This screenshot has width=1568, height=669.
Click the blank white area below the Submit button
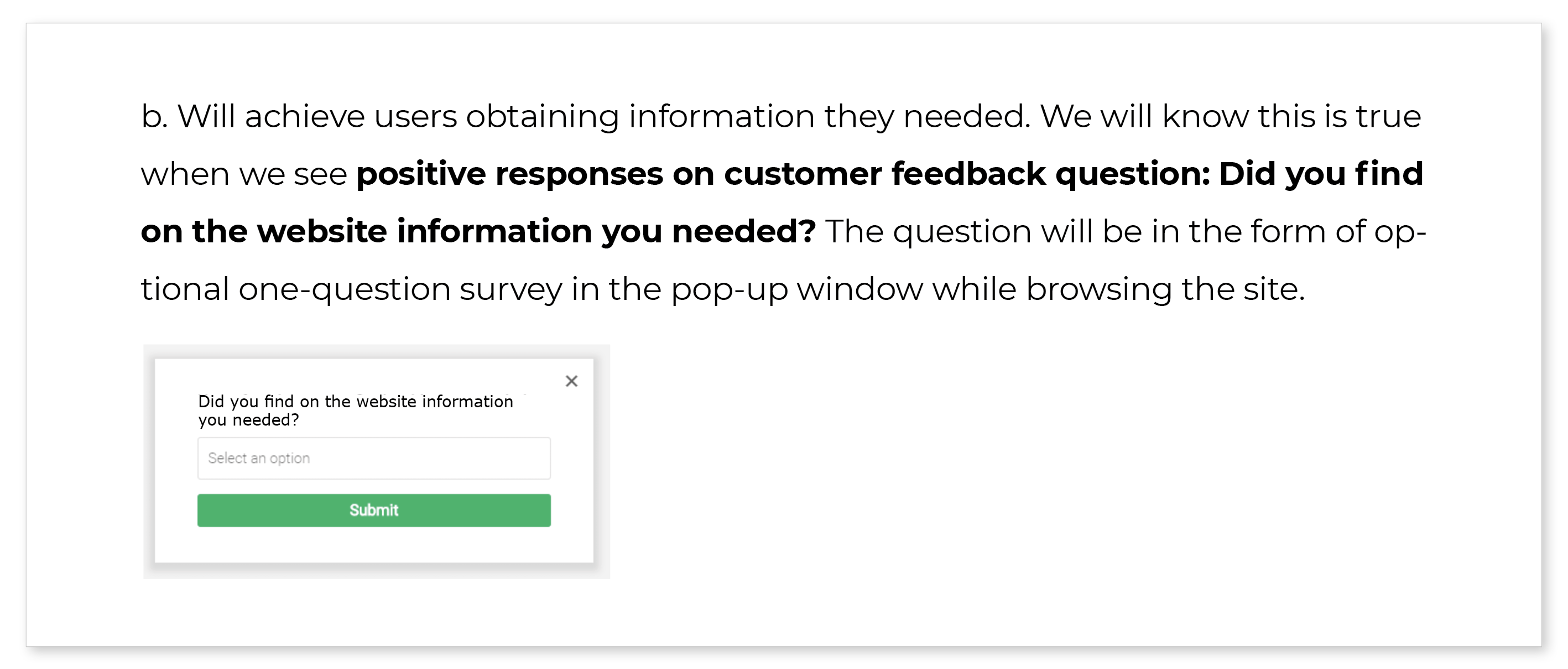(374, 546)
